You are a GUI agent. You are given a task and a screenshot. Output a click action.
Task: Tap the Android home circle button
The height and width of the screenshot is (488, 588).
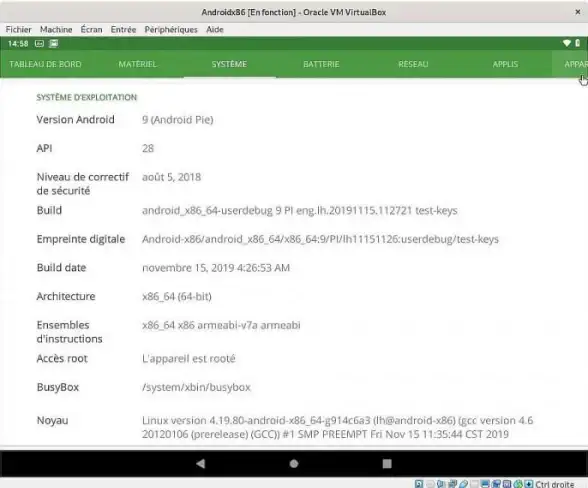pyautogui.click(x=294, y=464)
